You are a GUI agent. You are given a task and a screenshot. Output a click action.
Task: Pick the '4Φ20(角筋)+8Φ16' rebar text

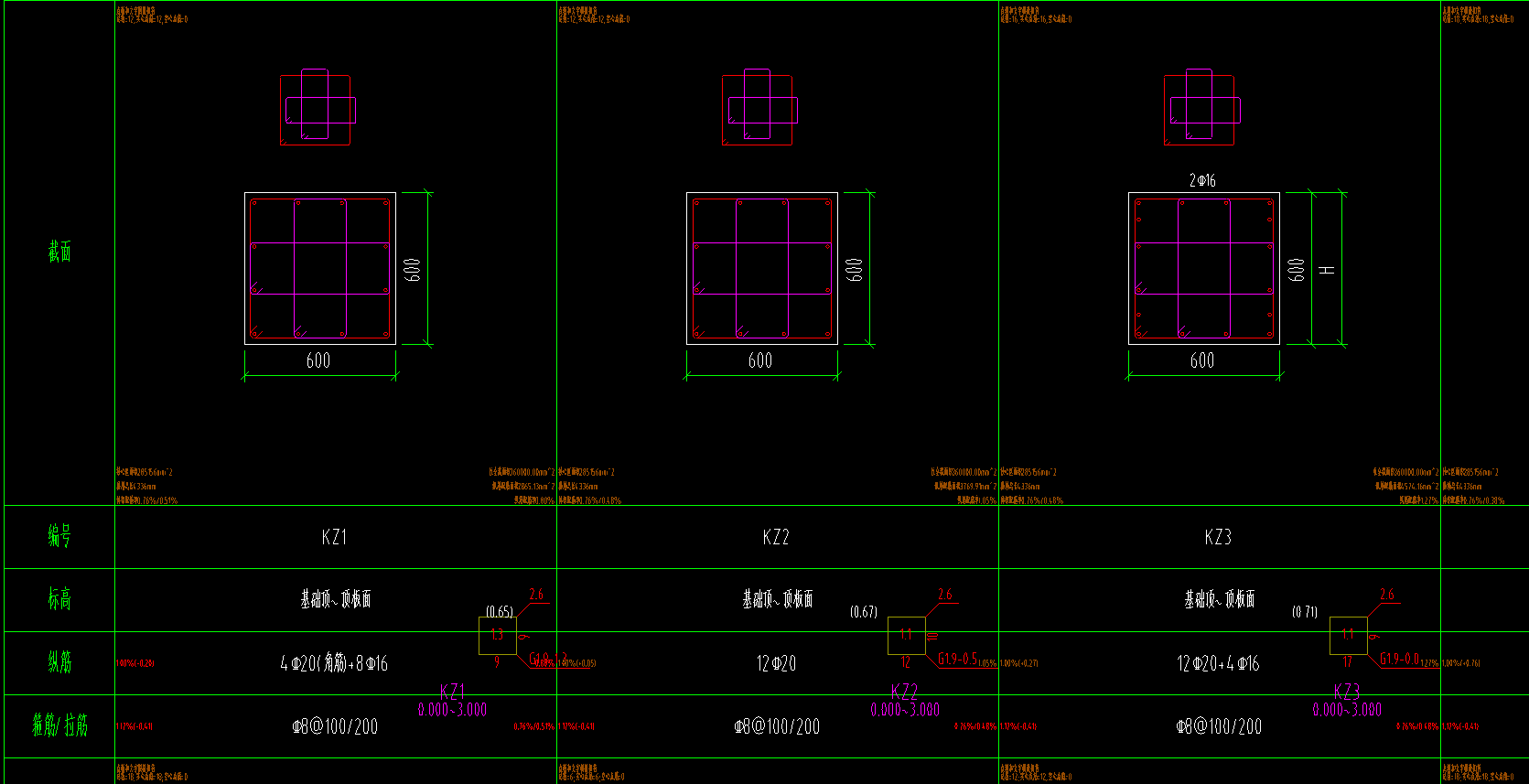[x=334, y=663]
